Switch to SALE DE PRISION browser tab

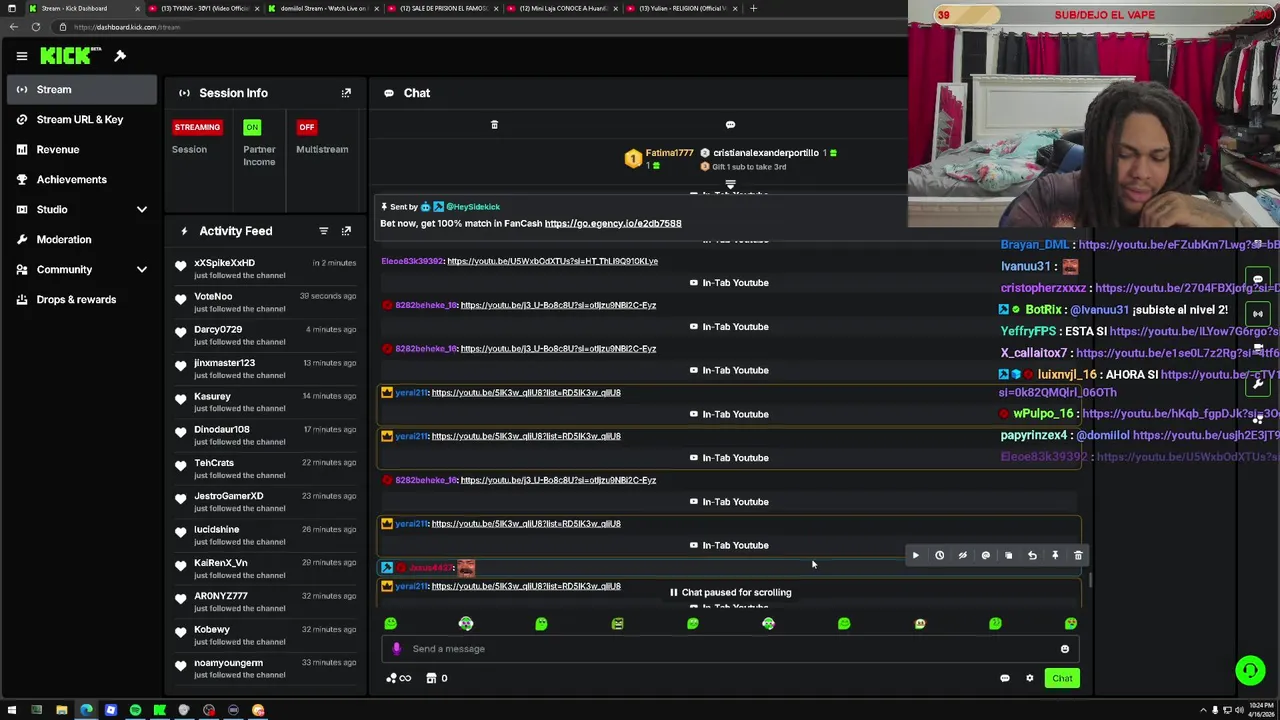441,8
